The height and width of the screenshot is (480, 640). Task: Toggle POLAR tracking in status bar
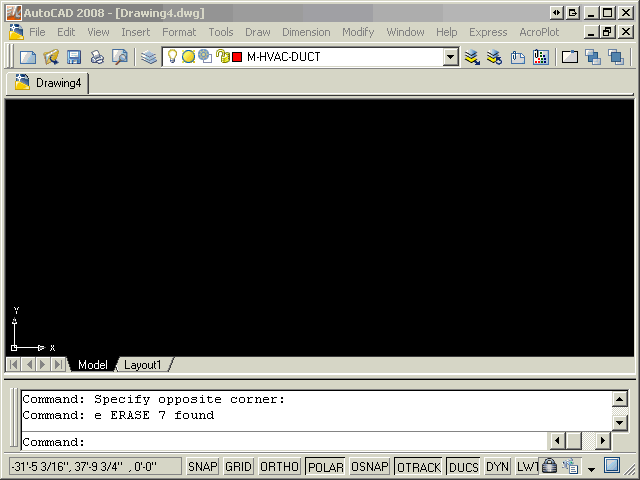tap(326, 466)
